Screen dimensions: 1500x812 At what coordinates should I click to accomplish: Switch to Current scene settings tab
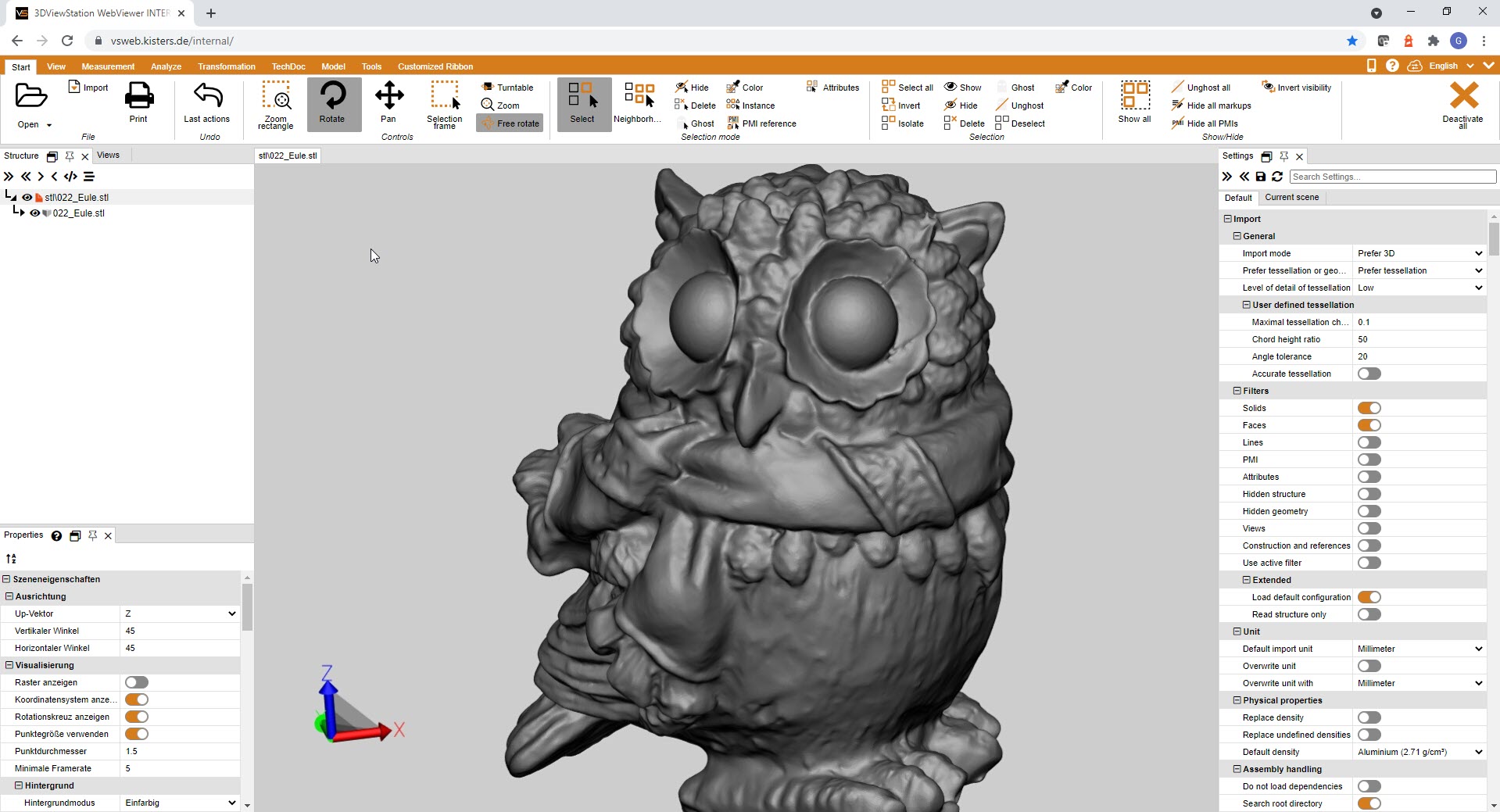(1291, 197)
